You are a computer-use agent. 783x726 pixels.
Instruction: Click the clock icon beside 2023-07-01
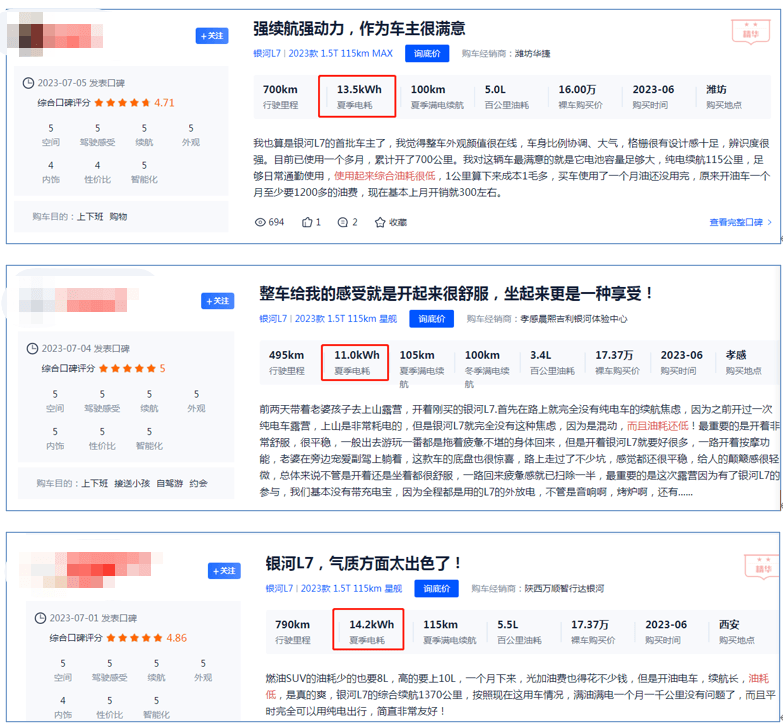pos(40,618)
